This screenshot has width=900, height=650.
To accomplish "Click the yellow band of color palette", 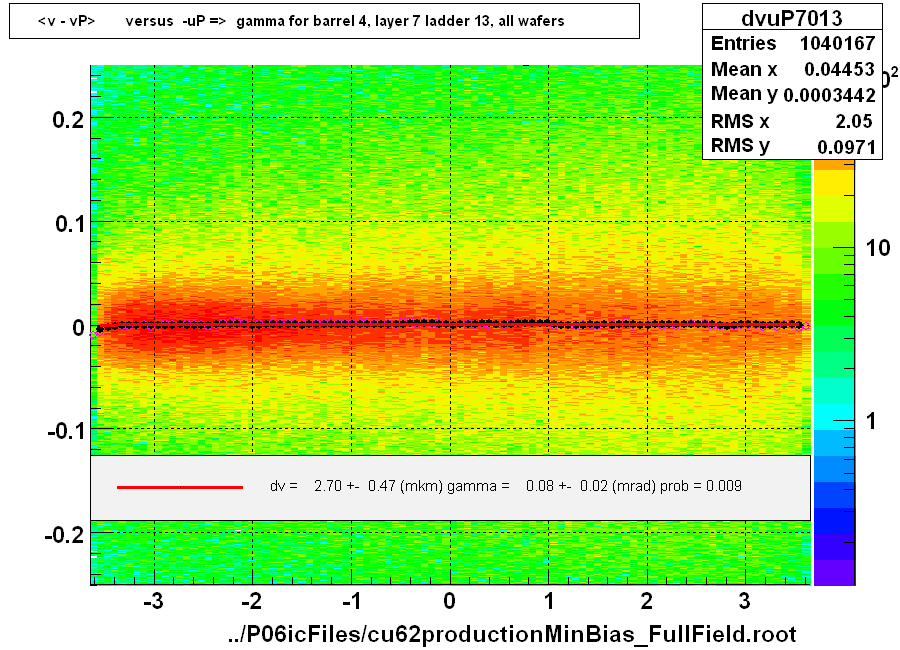I will pyautogui.click(x=835, y=184).
